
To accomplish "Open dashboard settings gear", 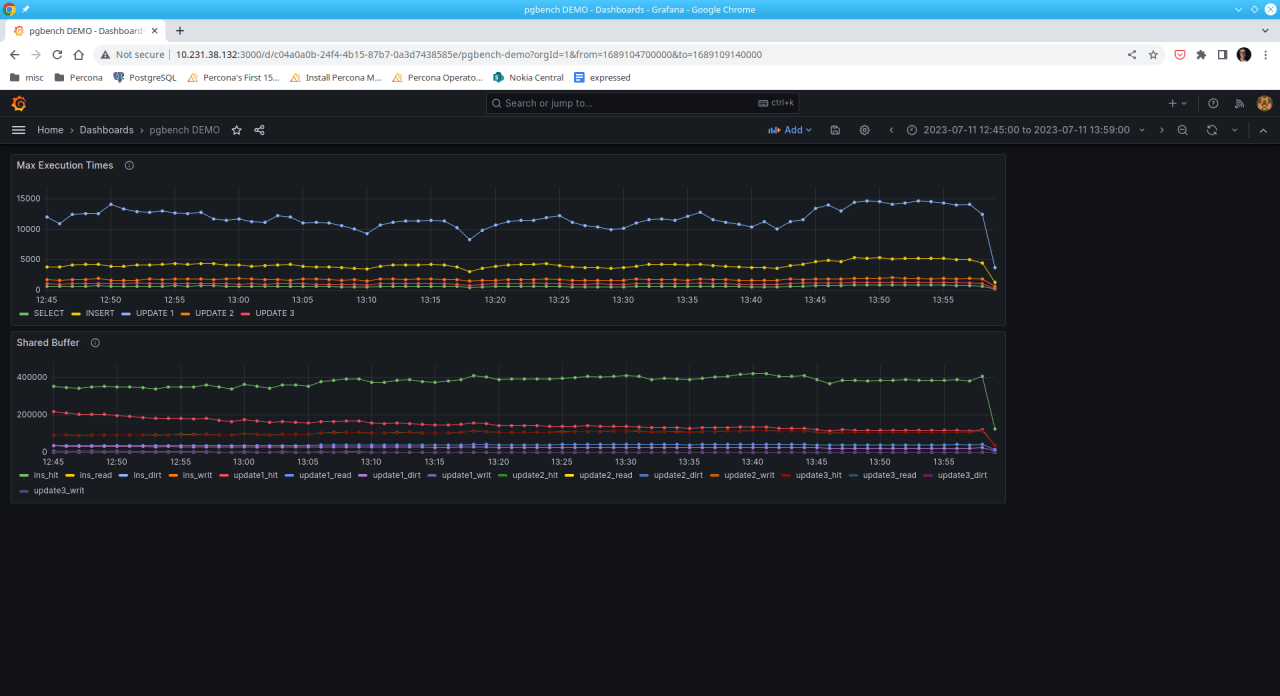I will tap(864, 130).
